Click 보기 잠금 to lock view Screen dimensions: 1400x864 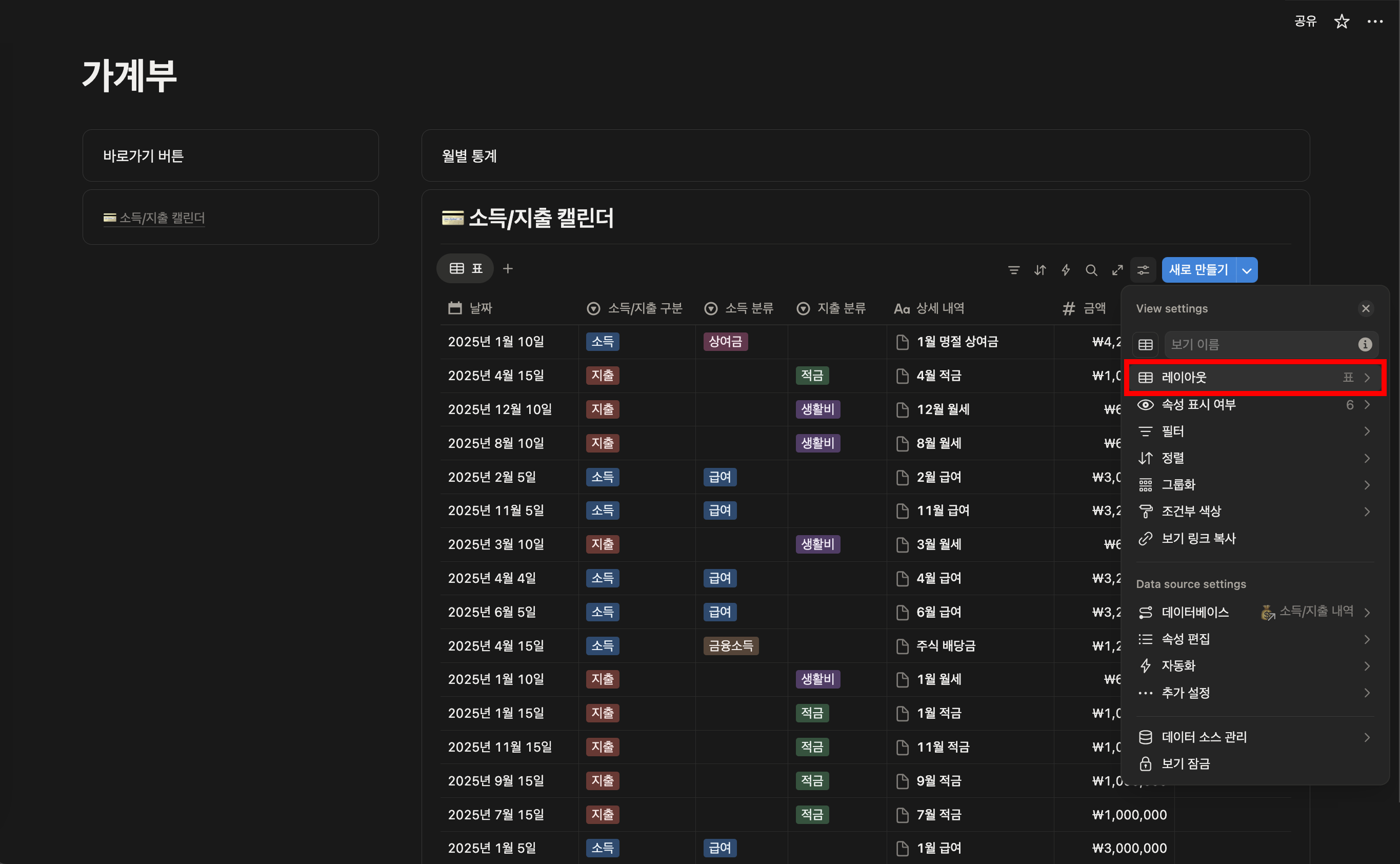click(1186, 763)
